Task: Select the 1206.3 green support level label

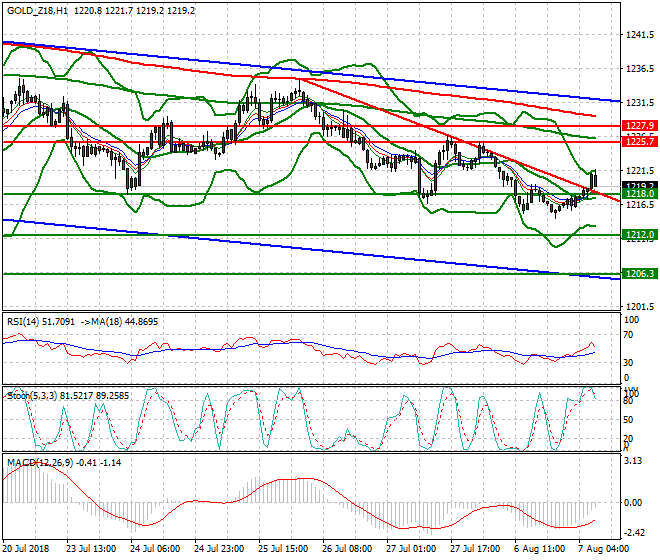Action: [x=640, y=274]
